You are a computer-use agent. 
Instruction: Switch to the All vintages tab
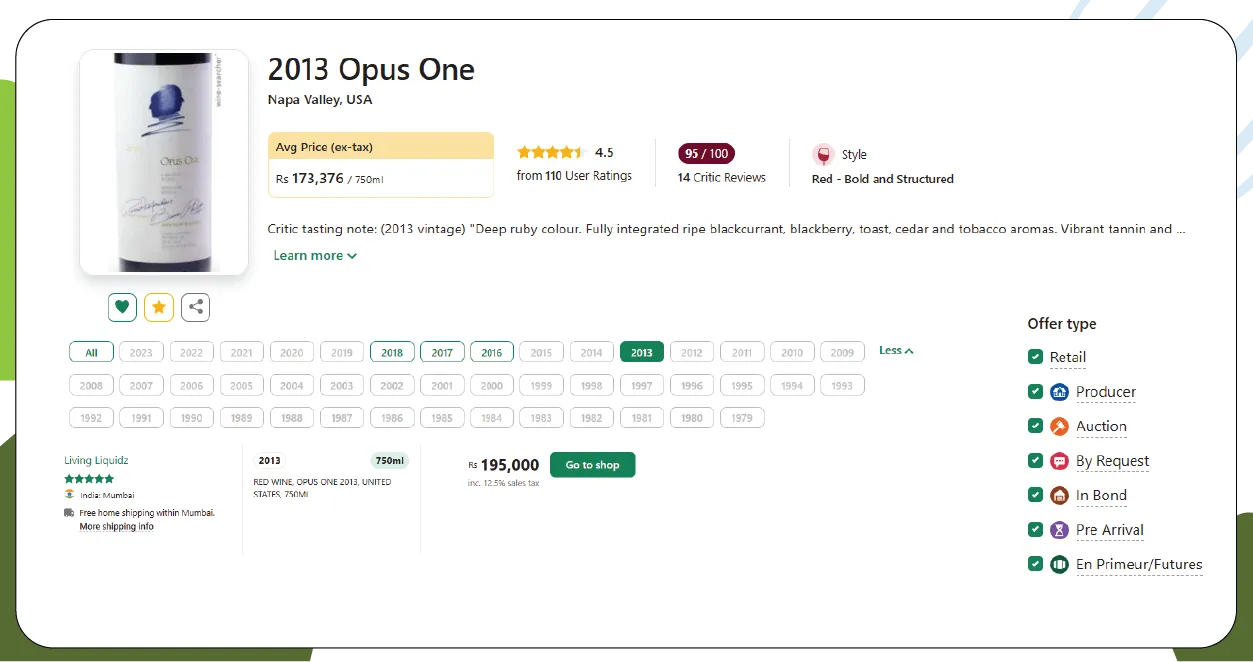tap(91, 352)
